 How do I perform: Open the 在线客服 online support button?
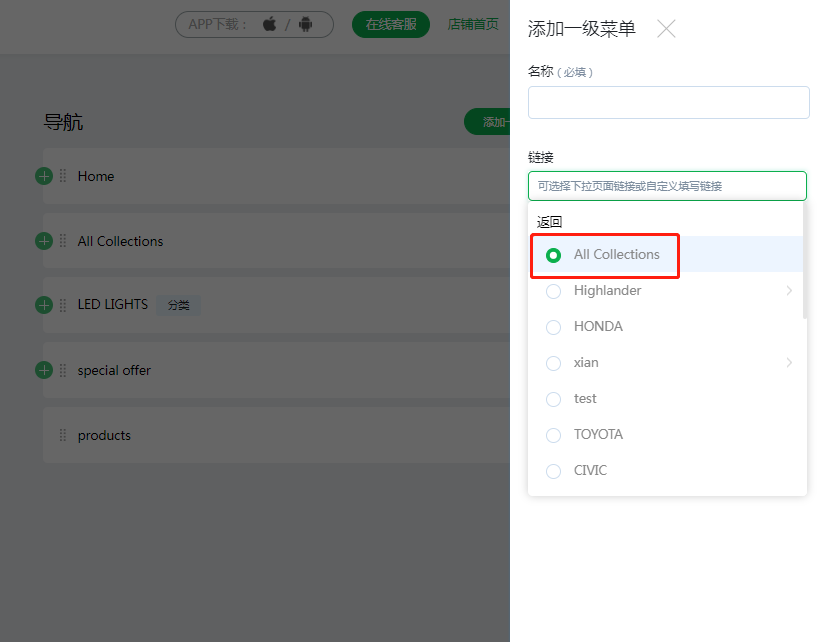click(x=391, y=25)
